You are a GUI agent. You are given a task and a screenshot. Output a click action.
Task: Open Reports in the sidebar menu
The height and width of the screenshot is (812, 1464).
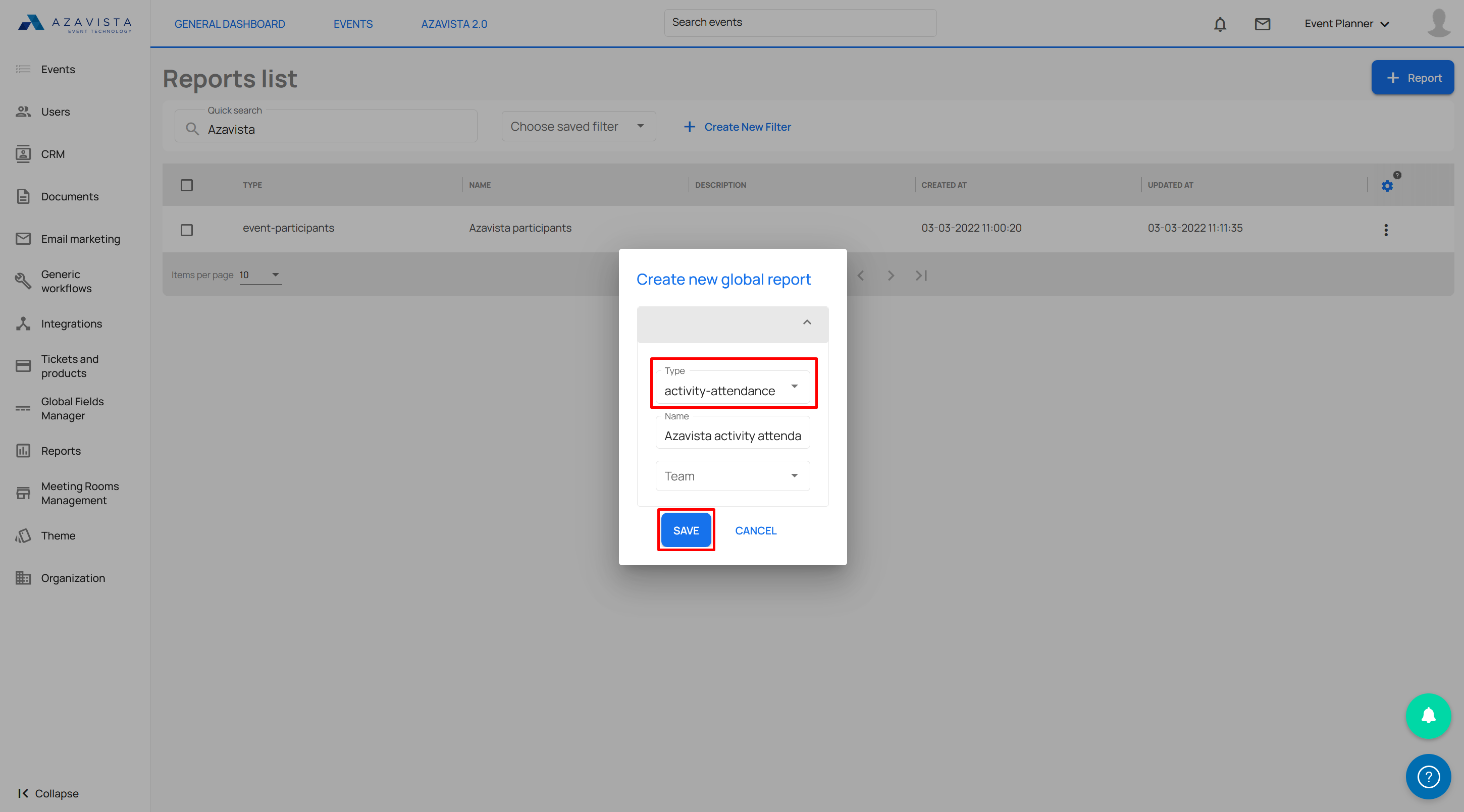coord(61,451)
